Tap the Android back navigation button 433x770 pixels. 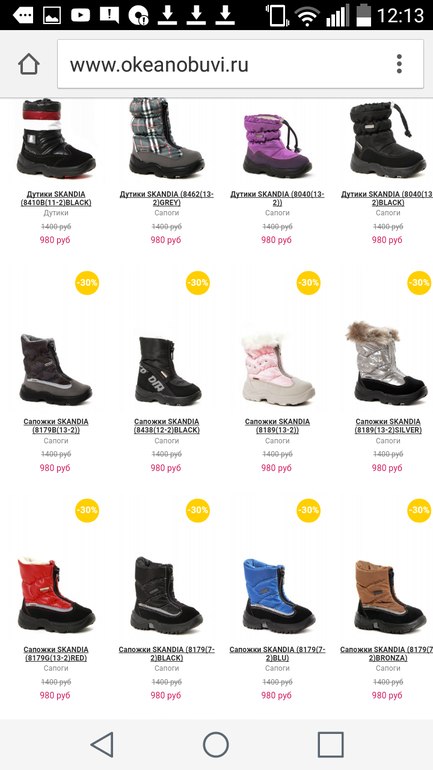(102, 744)
